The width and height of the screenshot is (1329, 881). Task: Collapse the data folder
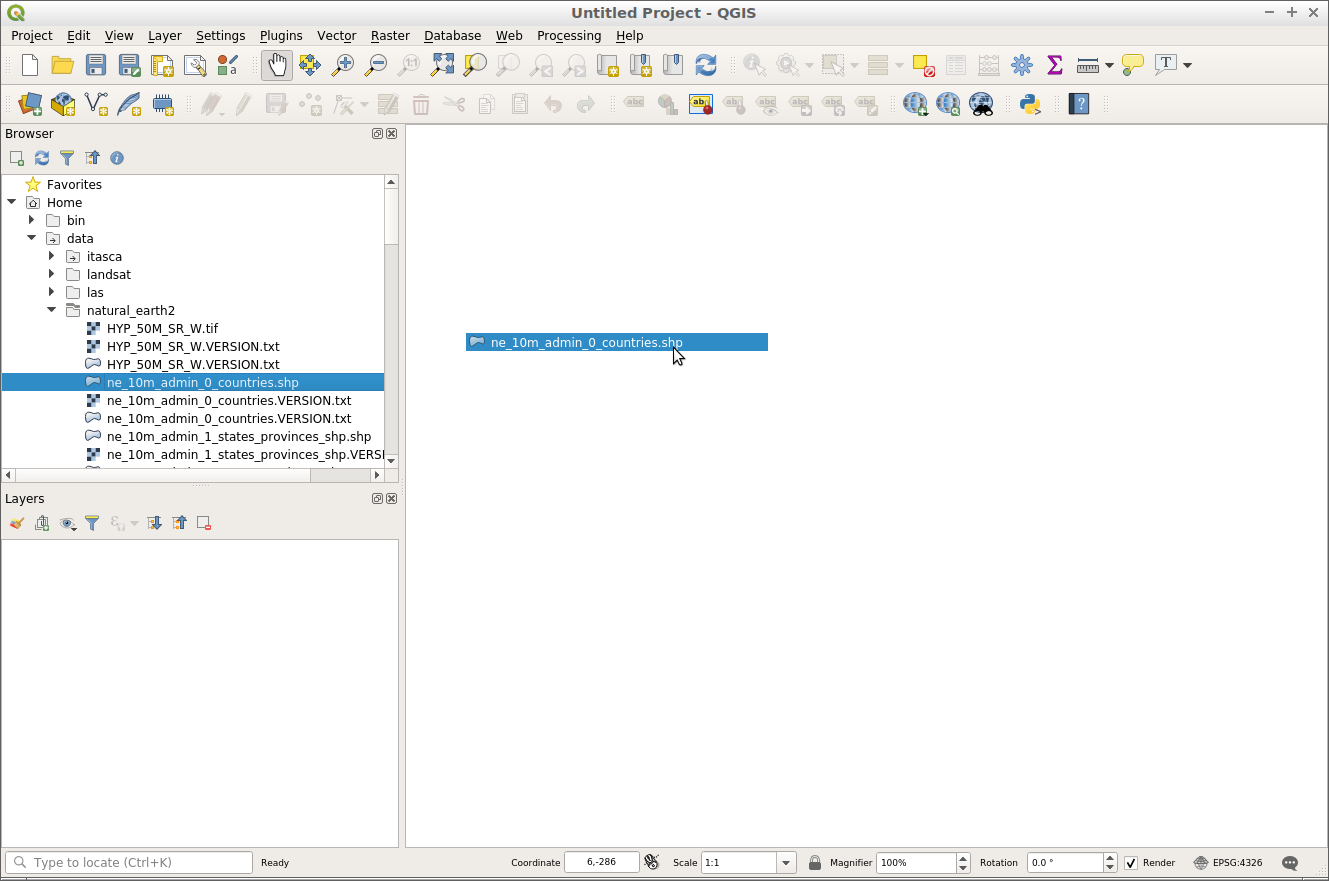(x=32, y=238)
